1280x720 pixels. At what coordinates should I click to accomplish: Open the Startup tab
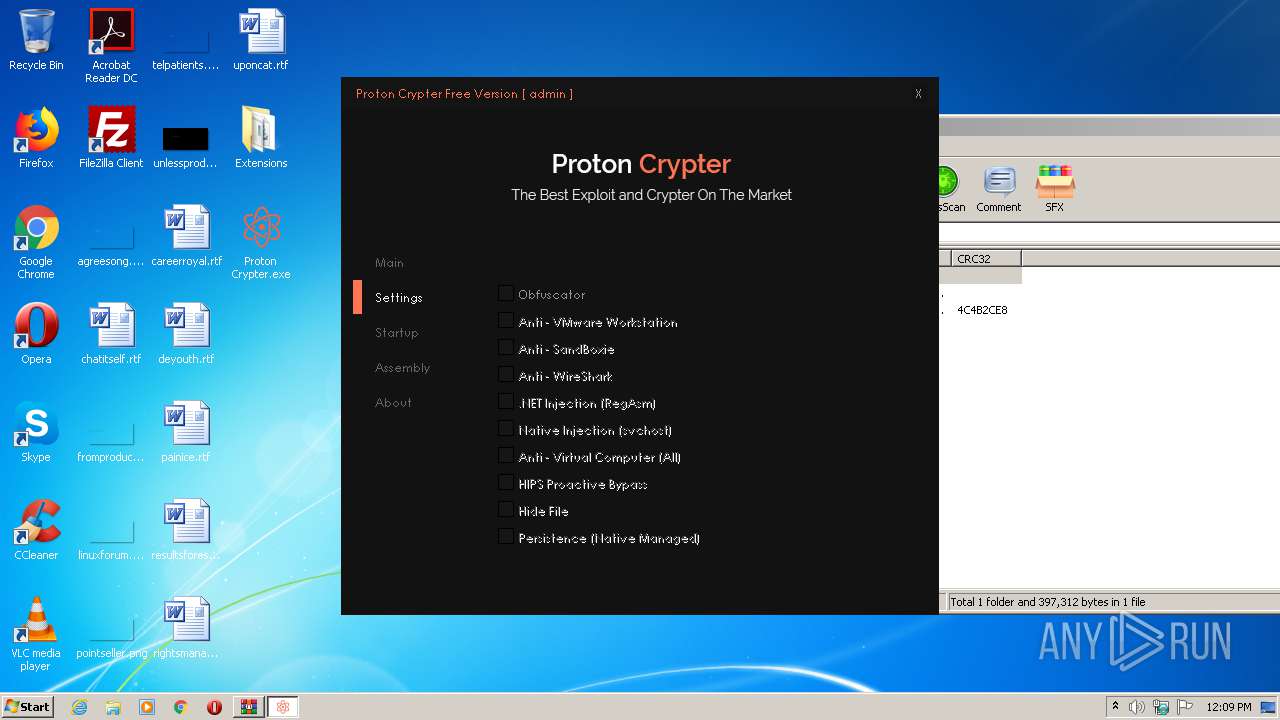(x=396, y=333)
